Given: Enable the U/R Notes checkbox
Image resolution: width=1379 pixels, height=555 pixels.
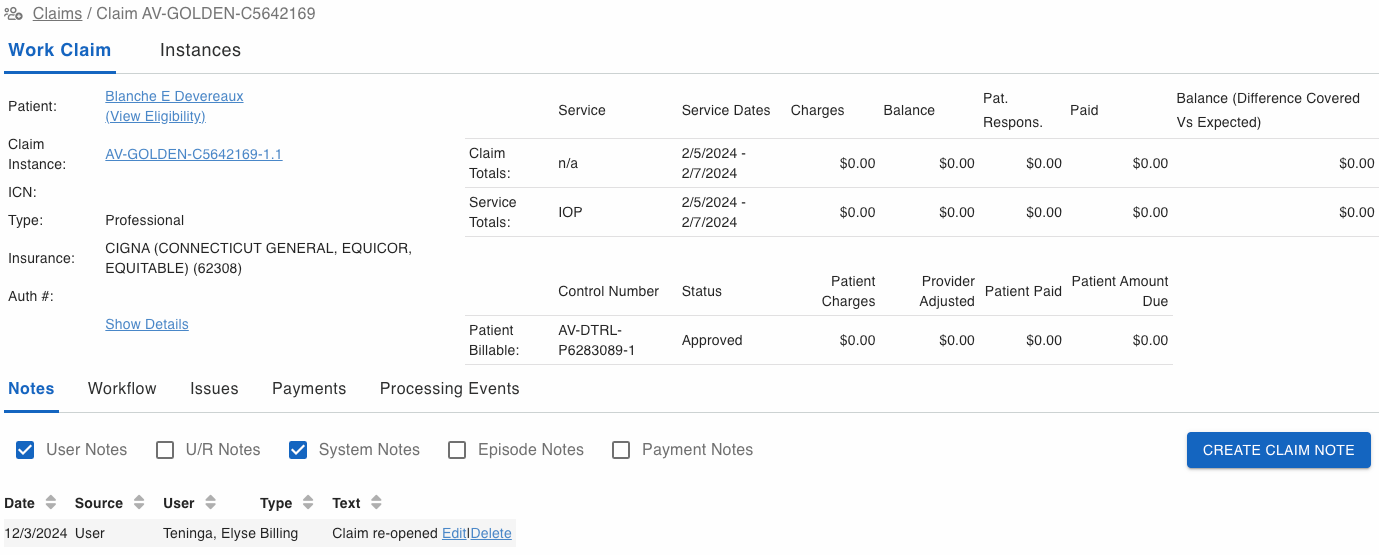Looking at the screenshot, I should point(165,450).
